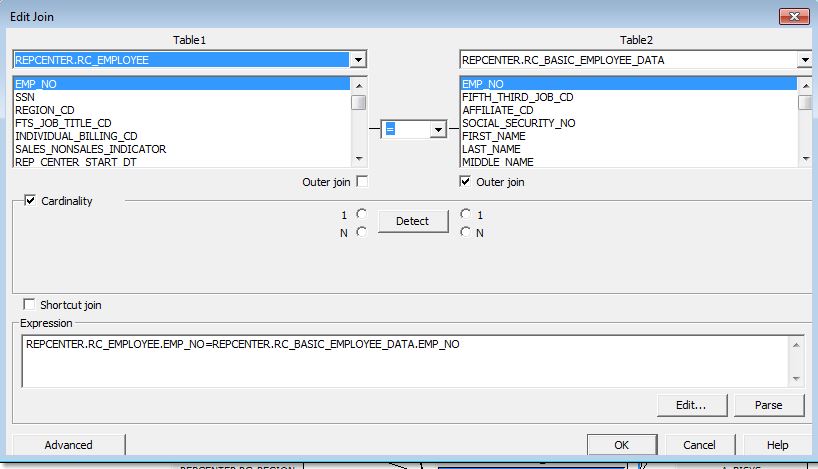
Task: Enable Outer join for Table1
Action: (362, 182)
